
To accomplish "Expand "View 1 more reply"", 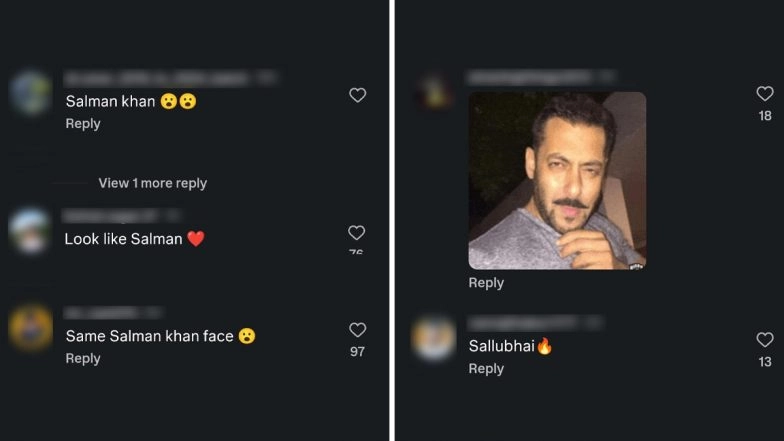I will (152, 183).
